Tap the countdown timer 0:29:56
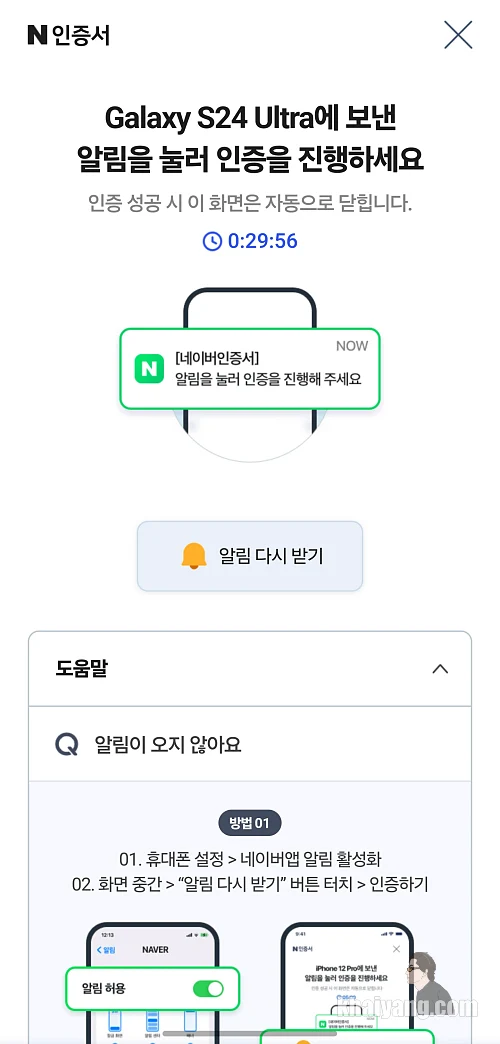The width and height of the screenshot is (500, 1044). [262, 241]
